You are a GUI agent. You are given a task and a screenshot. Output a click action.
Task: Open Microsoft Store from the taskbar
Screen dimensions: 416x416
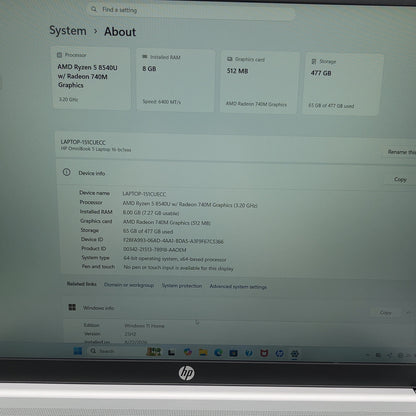pos(234,353)
